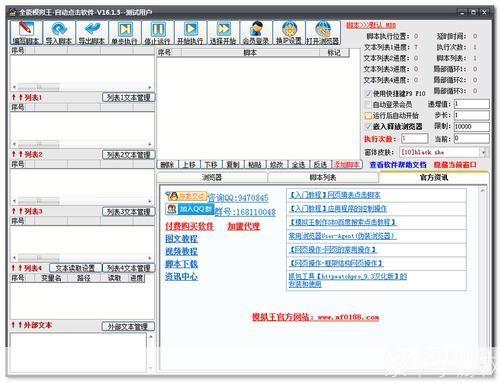Enable 运行后自动开始 checkbox
500x383 pixels.
click(x=368, y=116)
